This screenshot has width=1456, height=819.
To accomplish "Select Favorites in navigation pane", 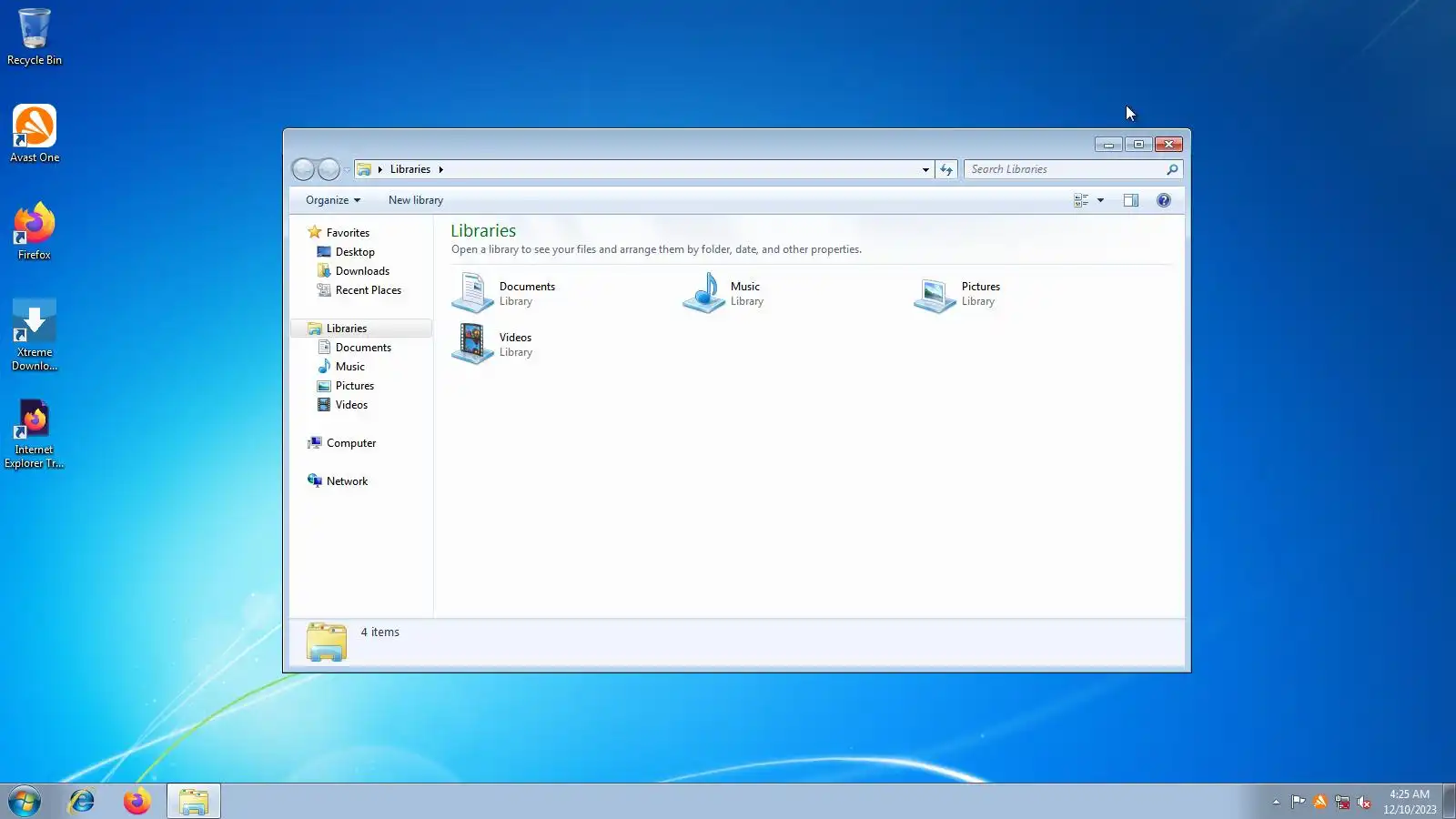I will point(348,233).
